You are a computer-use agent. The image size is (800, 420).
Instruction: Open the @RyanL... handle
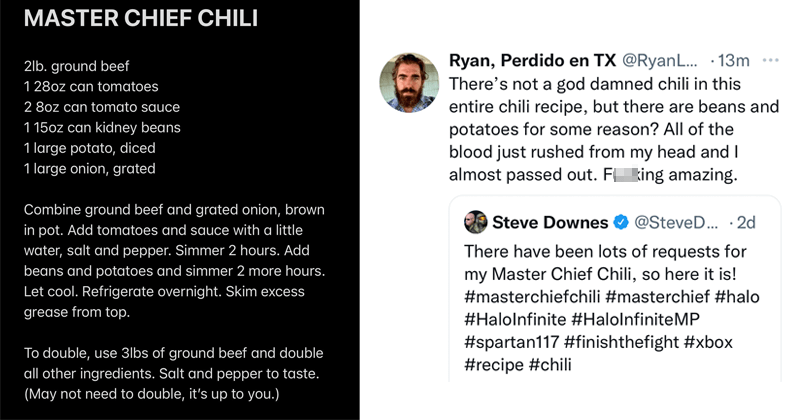[x=660, y=60]
